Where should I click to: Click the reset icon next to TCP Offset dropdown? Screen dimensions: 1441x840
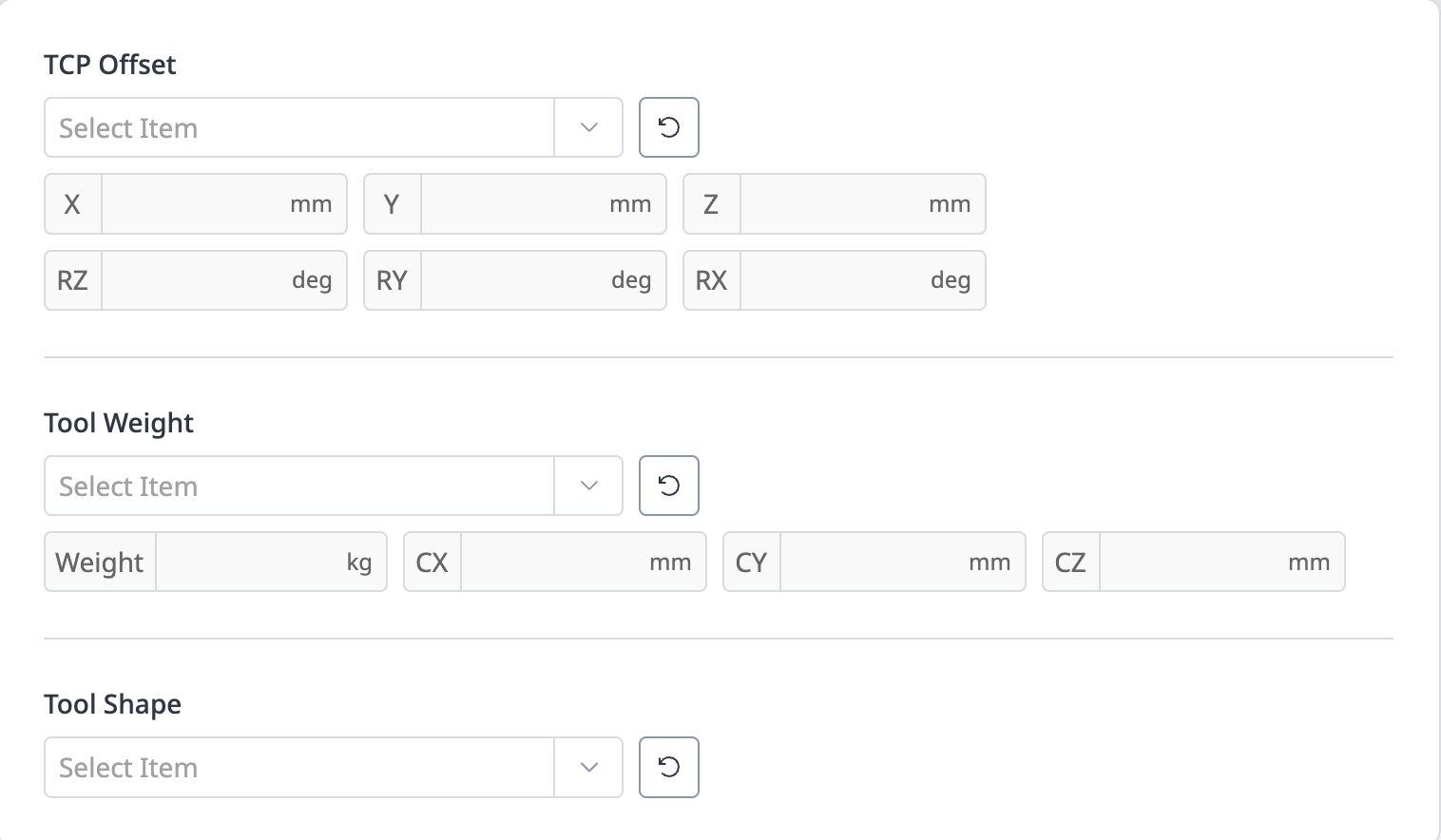point(668,127)
